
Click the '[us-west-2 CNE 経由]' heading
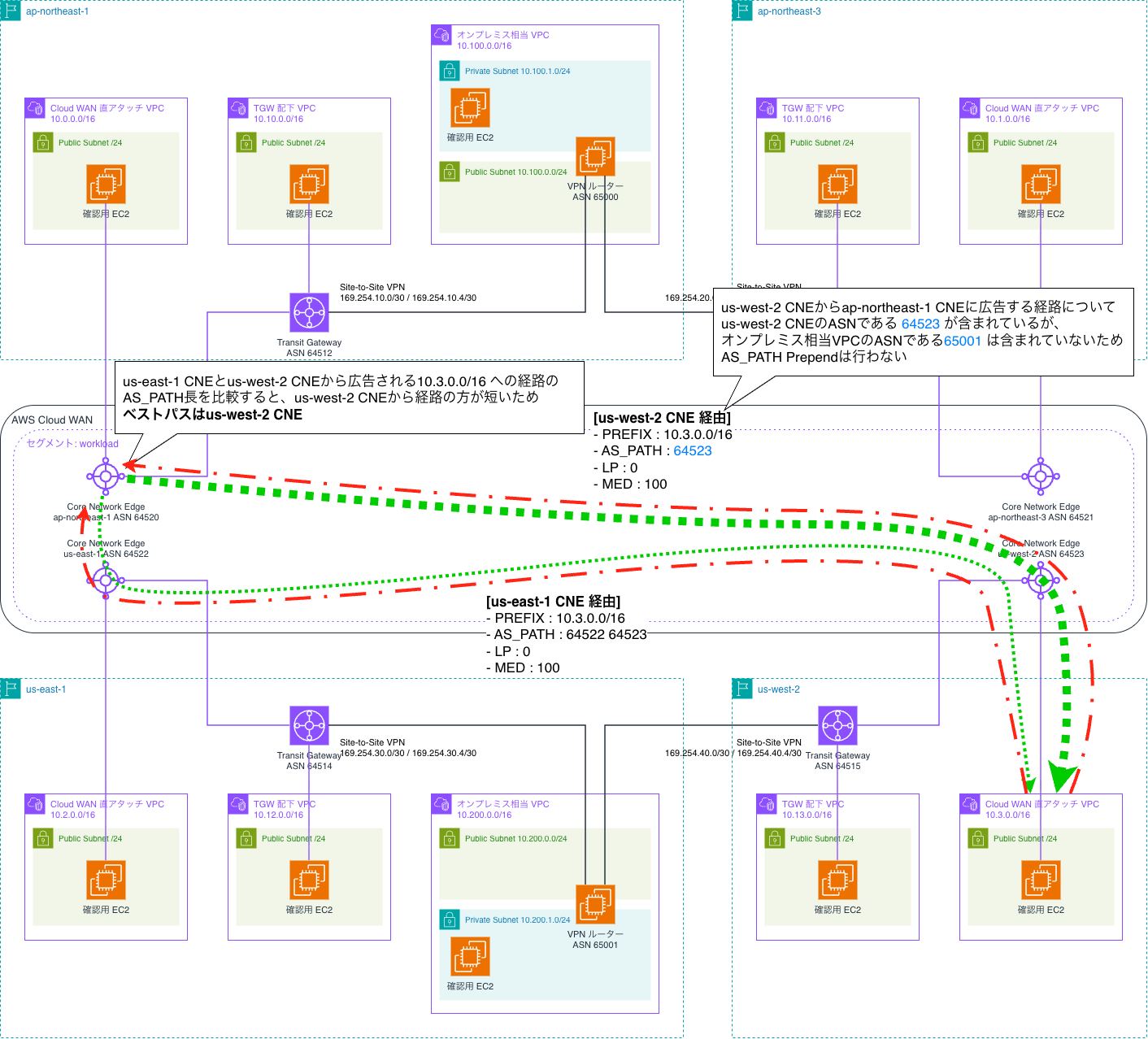tap(662, 418)
